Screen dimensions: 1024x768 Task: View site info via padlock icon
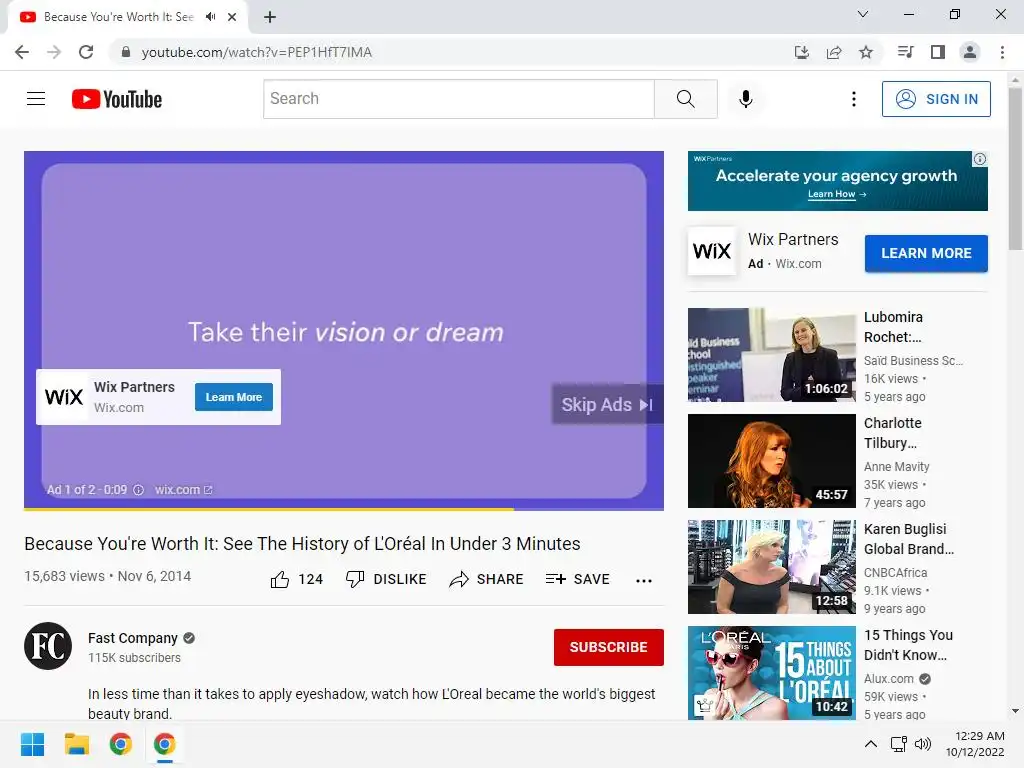coord(126,52)
